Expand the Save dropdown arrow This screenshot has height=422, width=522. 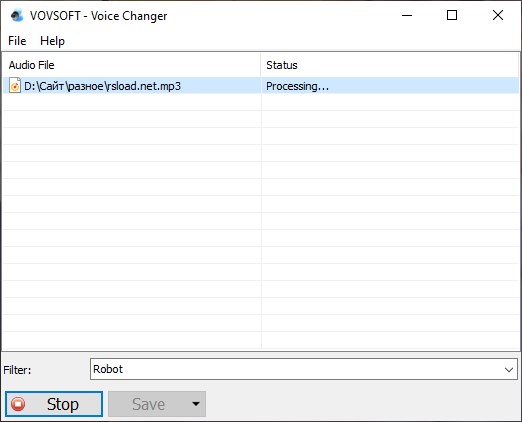click(196, 404)
